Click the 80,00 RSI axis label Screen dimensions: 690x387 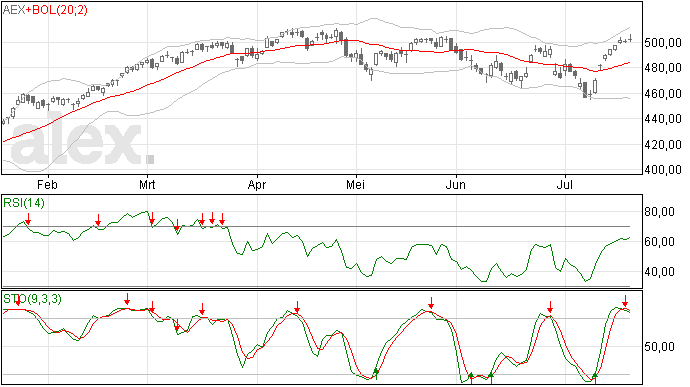coord(659,212)
